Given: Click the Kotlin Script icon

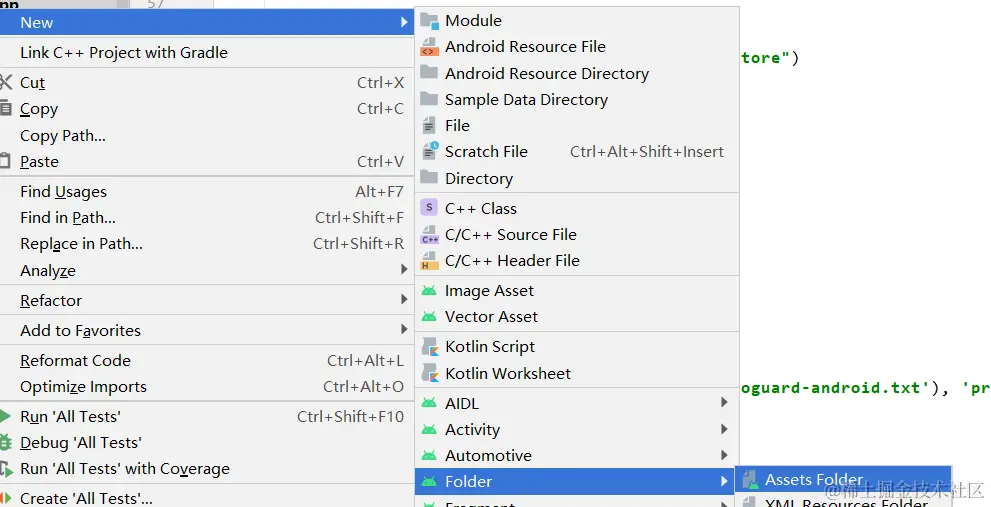Looking at the screenshot, I should point(429,347).
